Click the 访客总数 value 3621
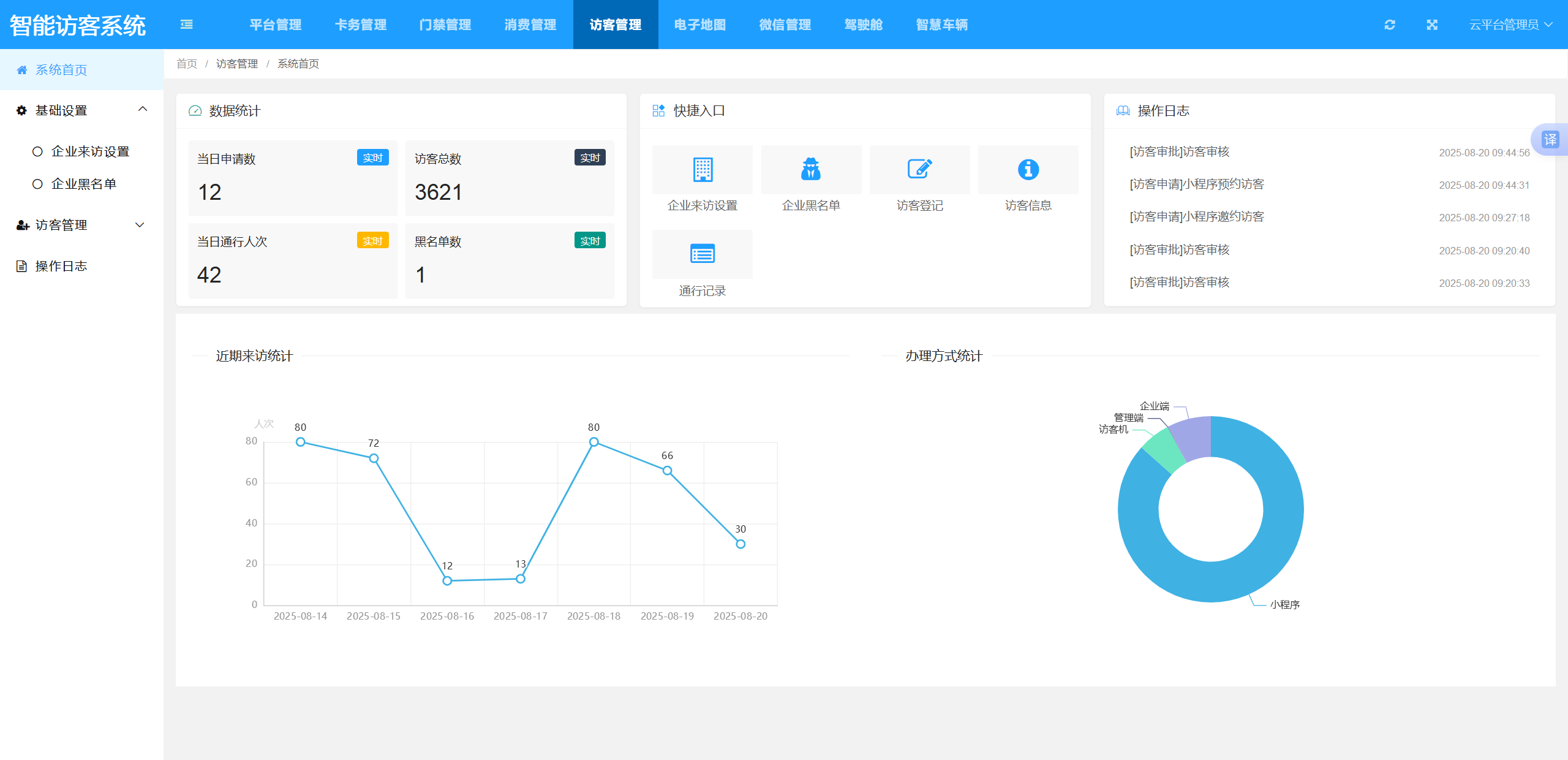The image size is (1568, 760). click(x=438, y=192)
